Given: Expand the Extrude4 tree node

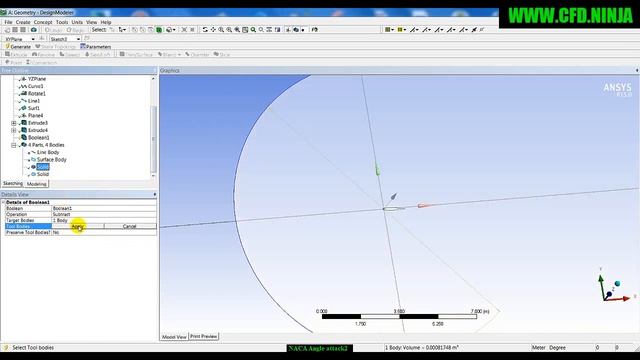Looking at the screenshot, I should 14,130.
